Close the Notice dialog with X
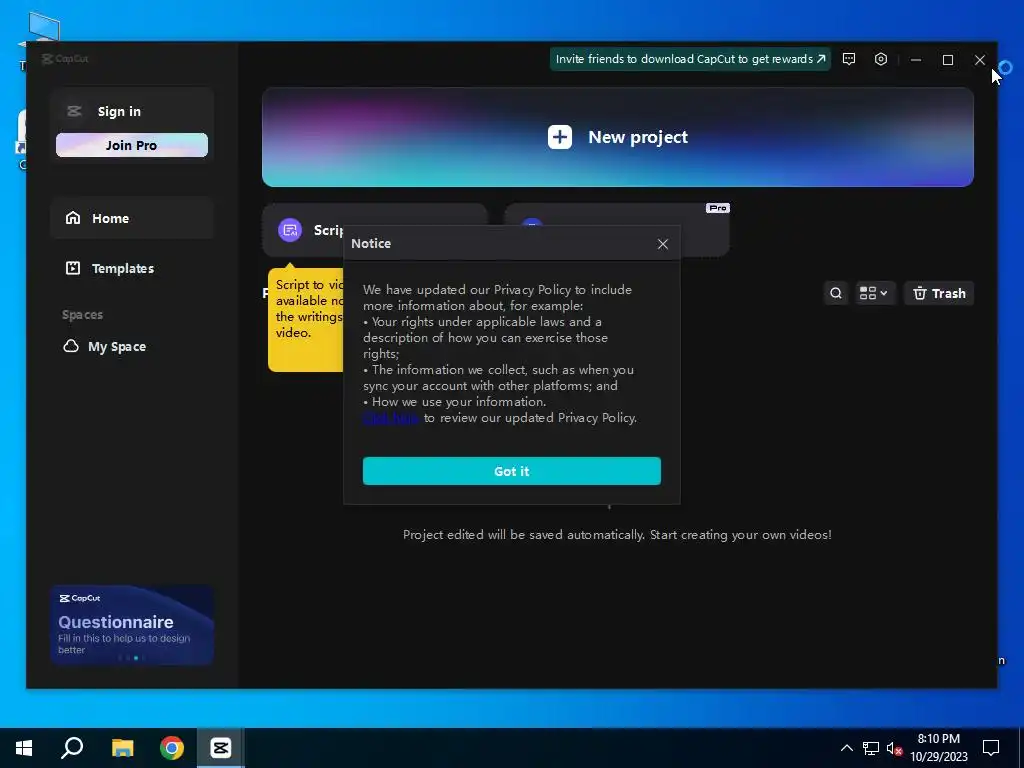The image size is (1024, 768). tap(663, 244)
